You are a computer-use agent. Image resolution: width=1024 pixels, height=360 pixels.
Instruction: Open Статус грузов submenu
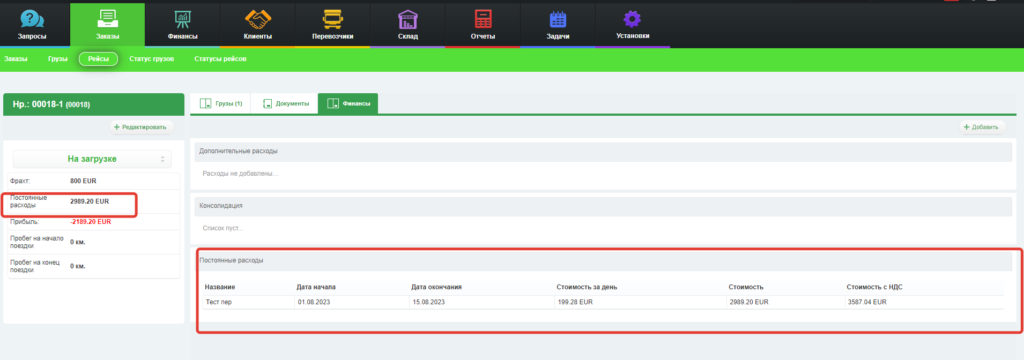[152, 59]
